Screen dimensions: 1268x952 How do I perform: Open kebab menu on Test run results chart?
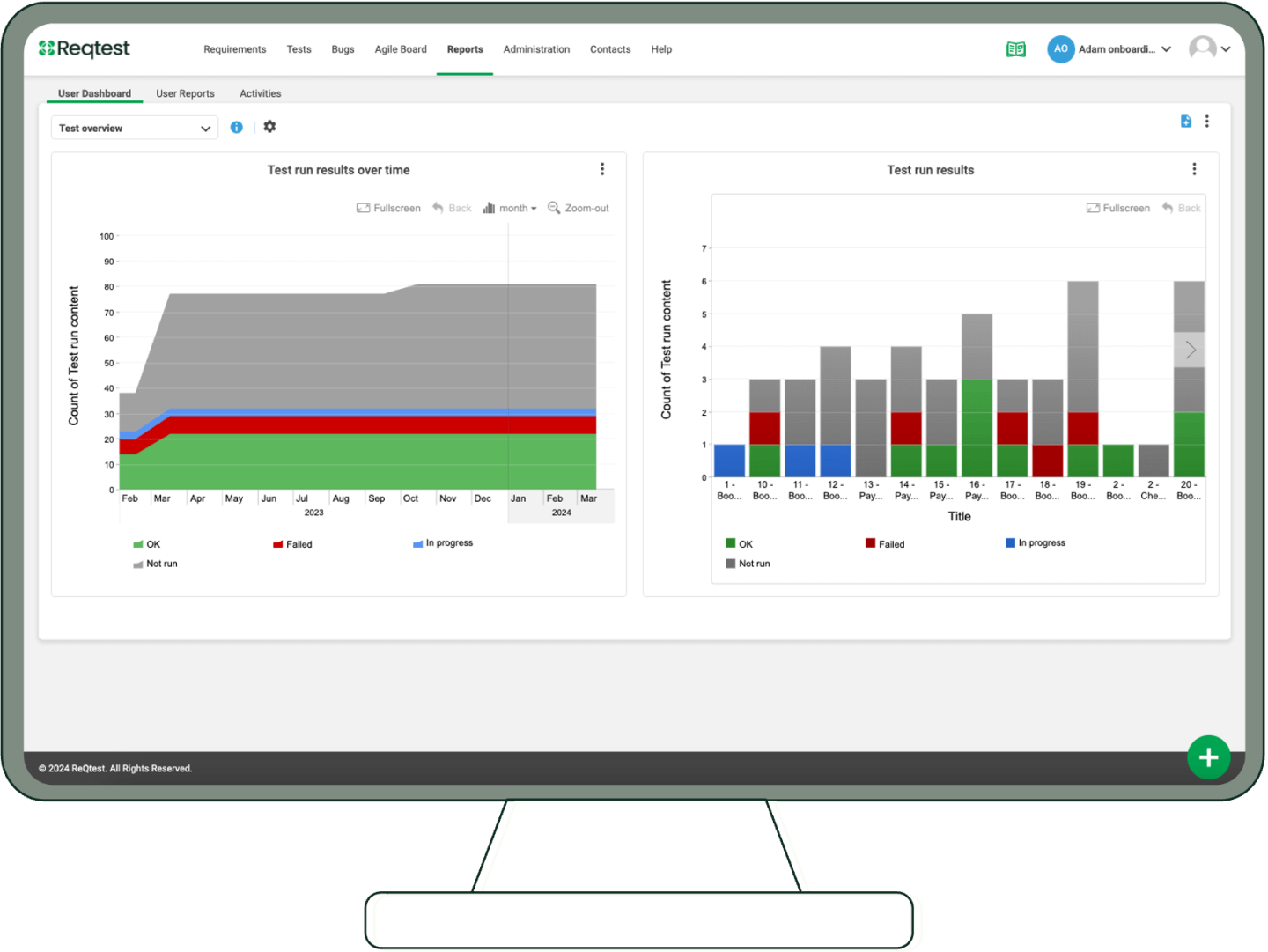[x=1194, y=169]
